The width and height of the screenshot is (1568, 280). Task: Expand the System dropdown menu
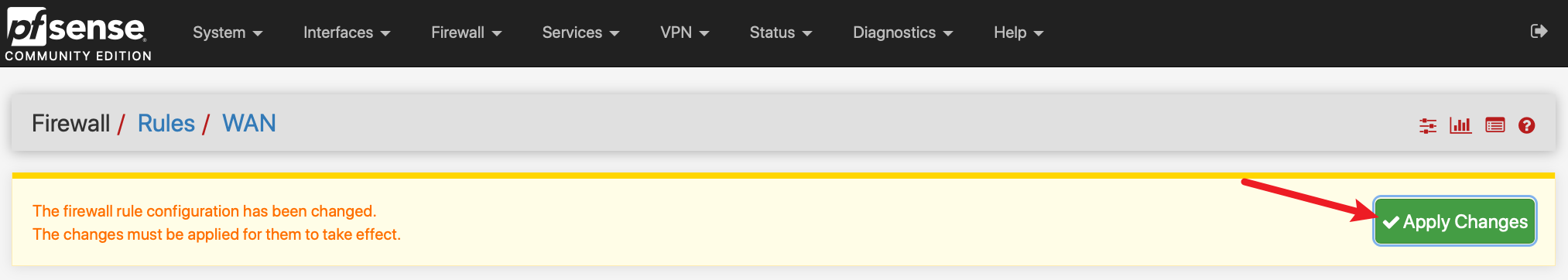(x=228, y=32)
